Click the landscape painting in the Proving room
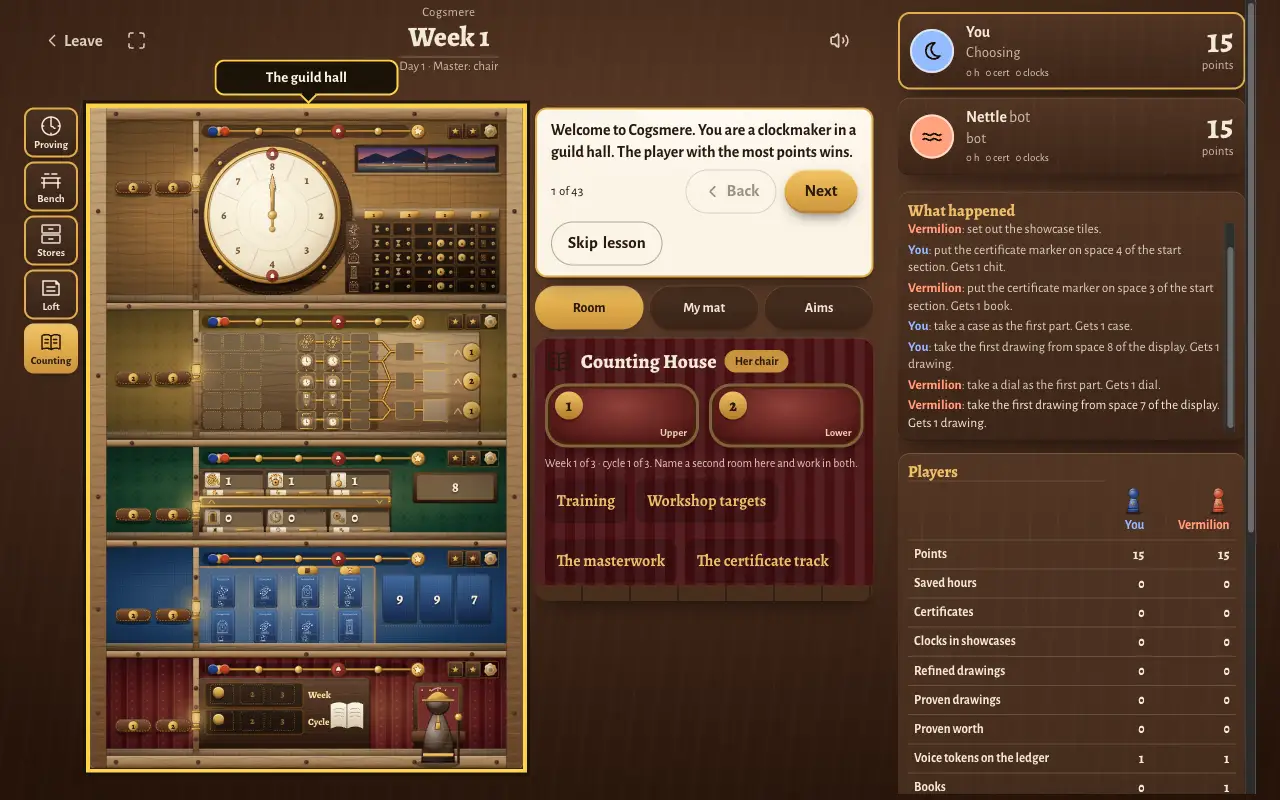The height and width of the screenshot is (800, 1280). (426, 158)
